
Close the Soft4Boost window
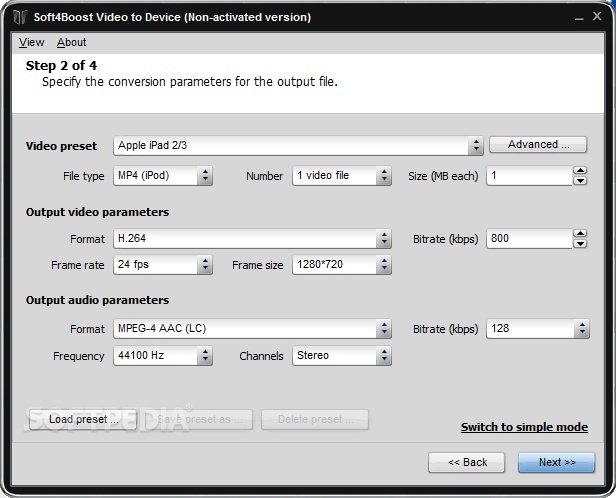(597, 16)
